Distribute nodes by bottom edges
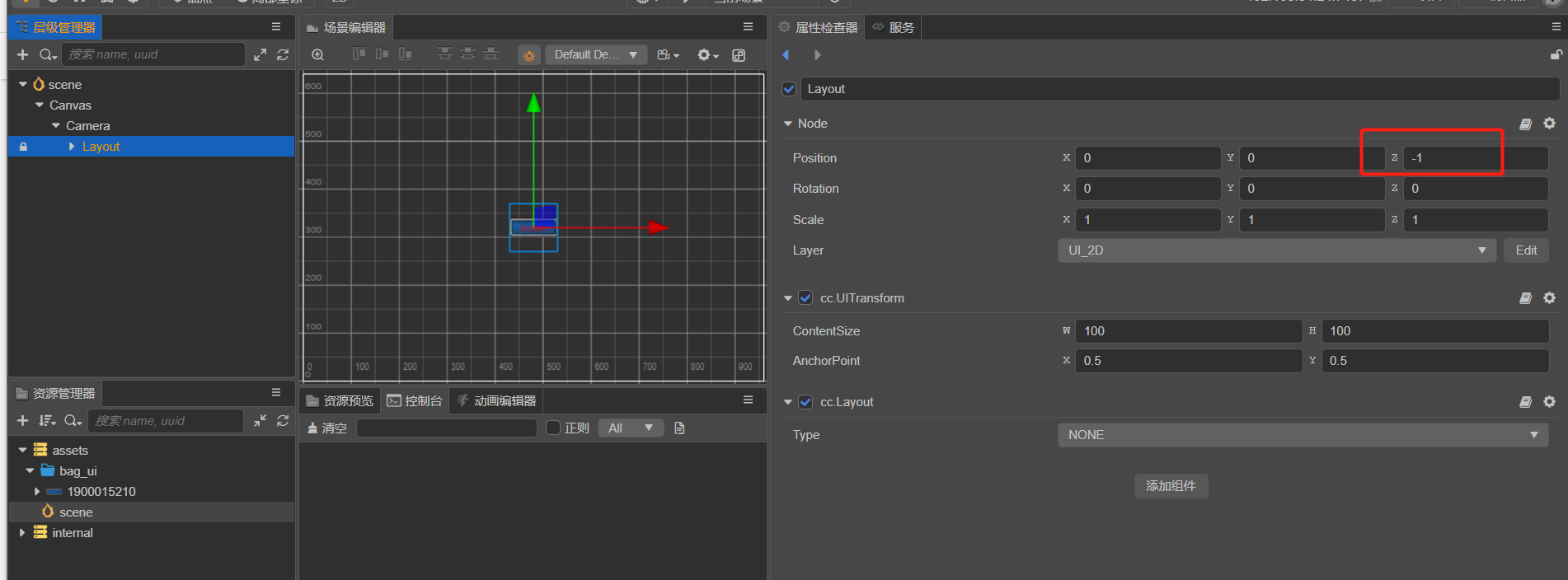Viewport: 1568px width, 580px height. click(491, 54)
